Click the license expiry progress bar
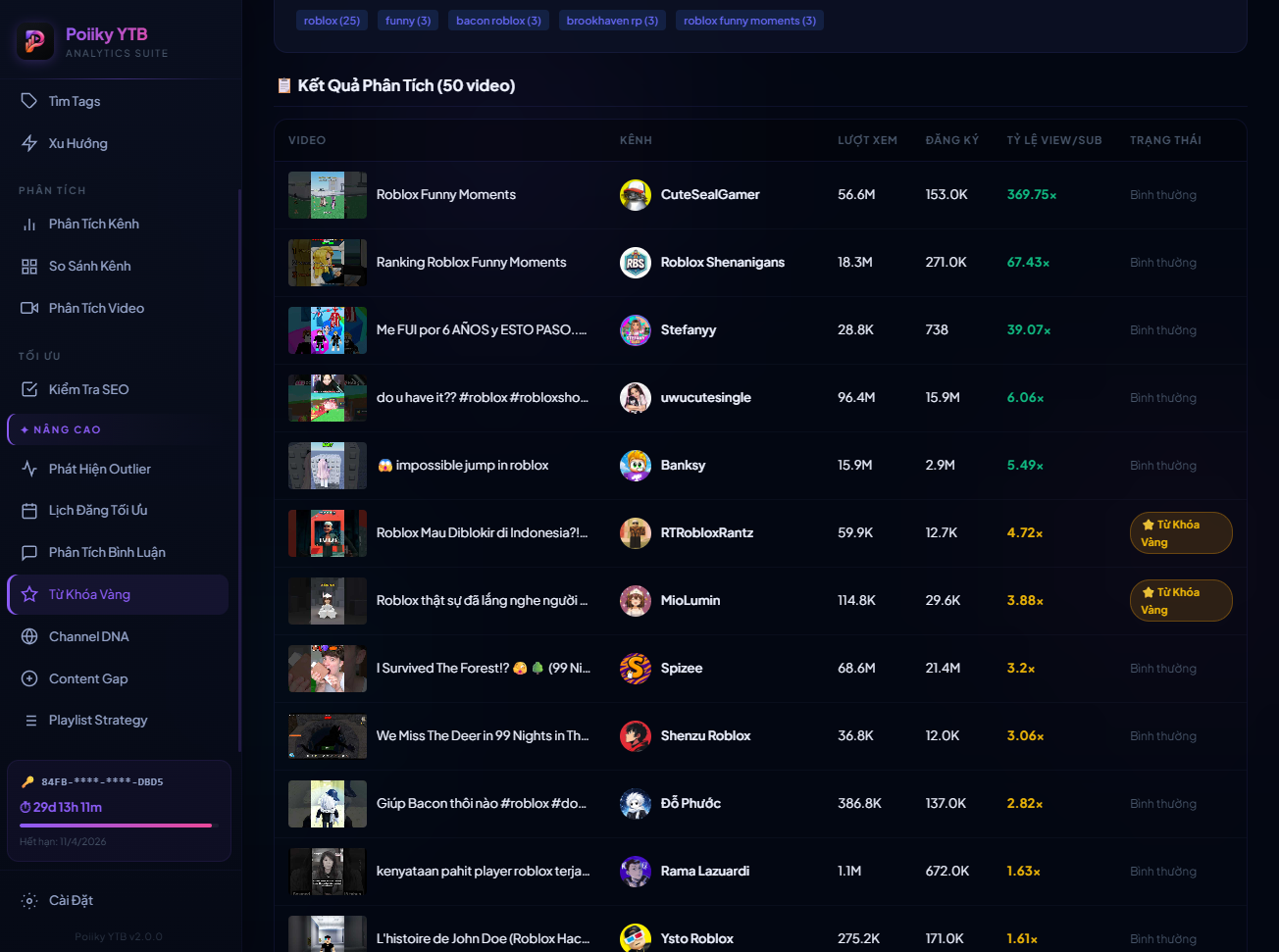 [116, 826]
